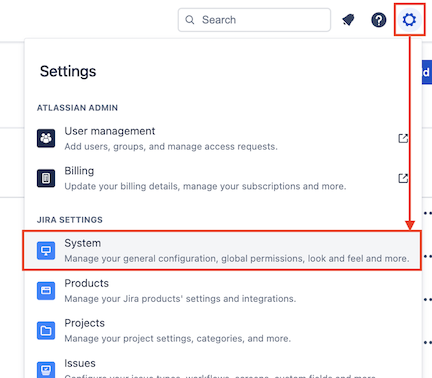Click the Billing icon
432x378 pixels.
click(x=46, y=178)
